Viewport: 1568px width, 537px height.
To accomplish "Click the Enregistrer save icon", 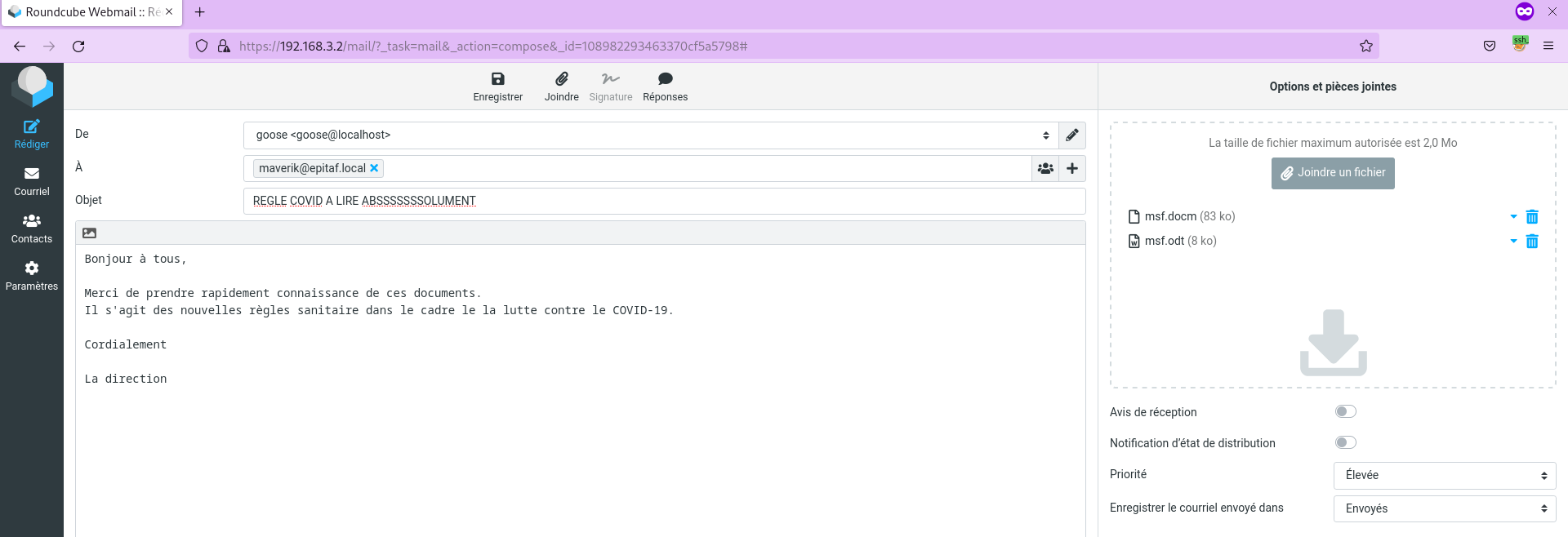I will 497,79.
